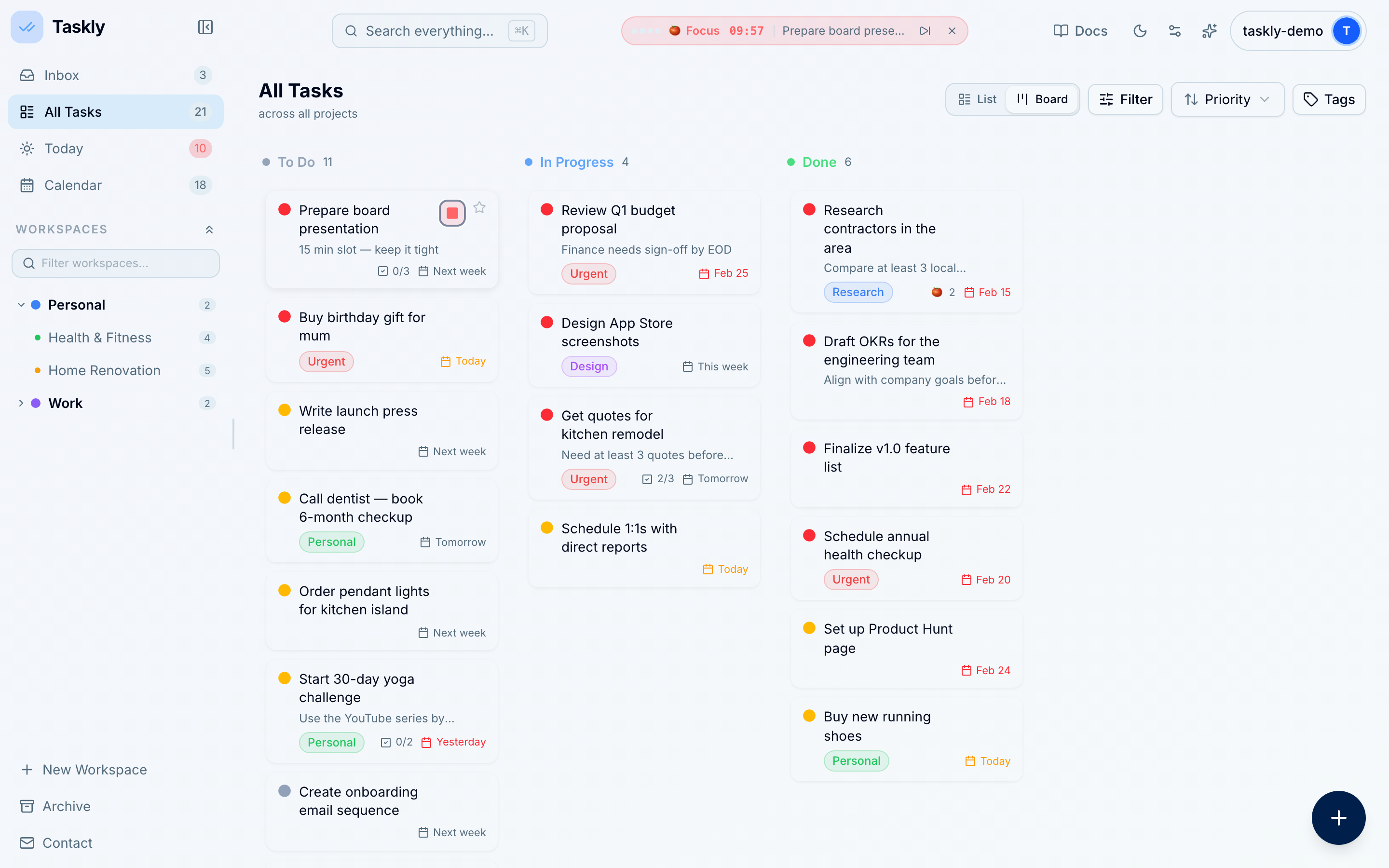Open the Priority sort dropdown
Screen dimensions: 1389x868
(x=1227, y=99)
